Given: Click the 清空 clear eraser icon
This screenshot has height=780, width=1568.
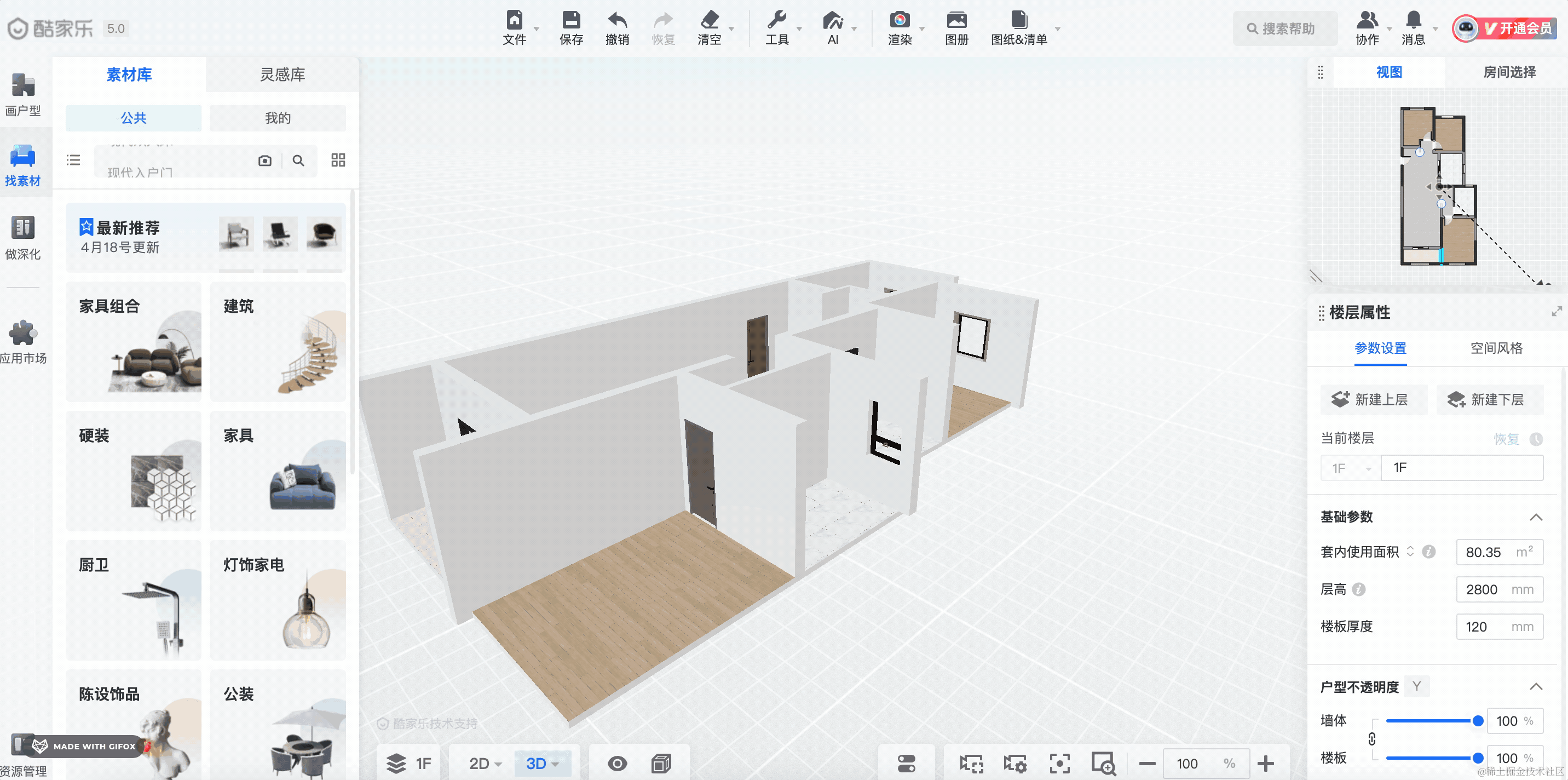Looking at the screenshot, I should pos(709,20).
